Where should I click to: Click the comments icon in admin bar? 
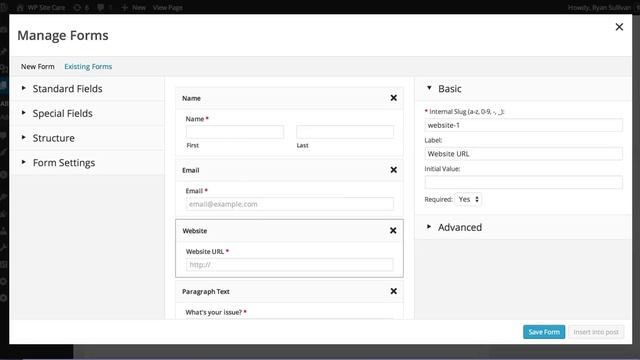point(104,7)
